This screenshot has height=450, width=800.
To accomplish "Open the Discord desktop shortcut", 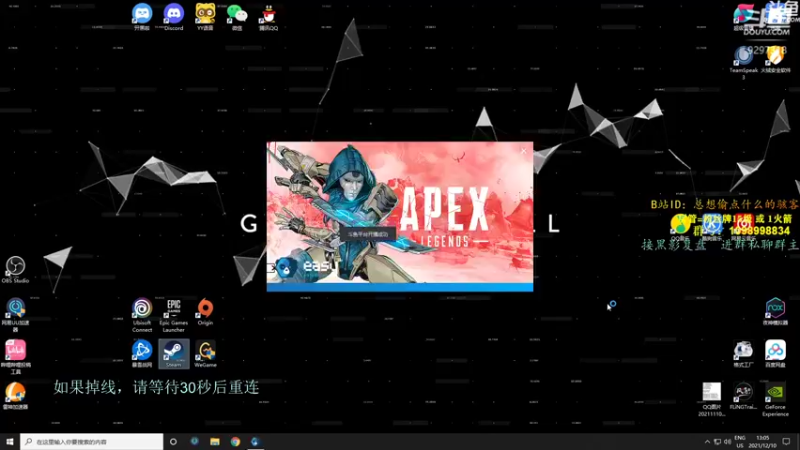I will click(173, 17).
